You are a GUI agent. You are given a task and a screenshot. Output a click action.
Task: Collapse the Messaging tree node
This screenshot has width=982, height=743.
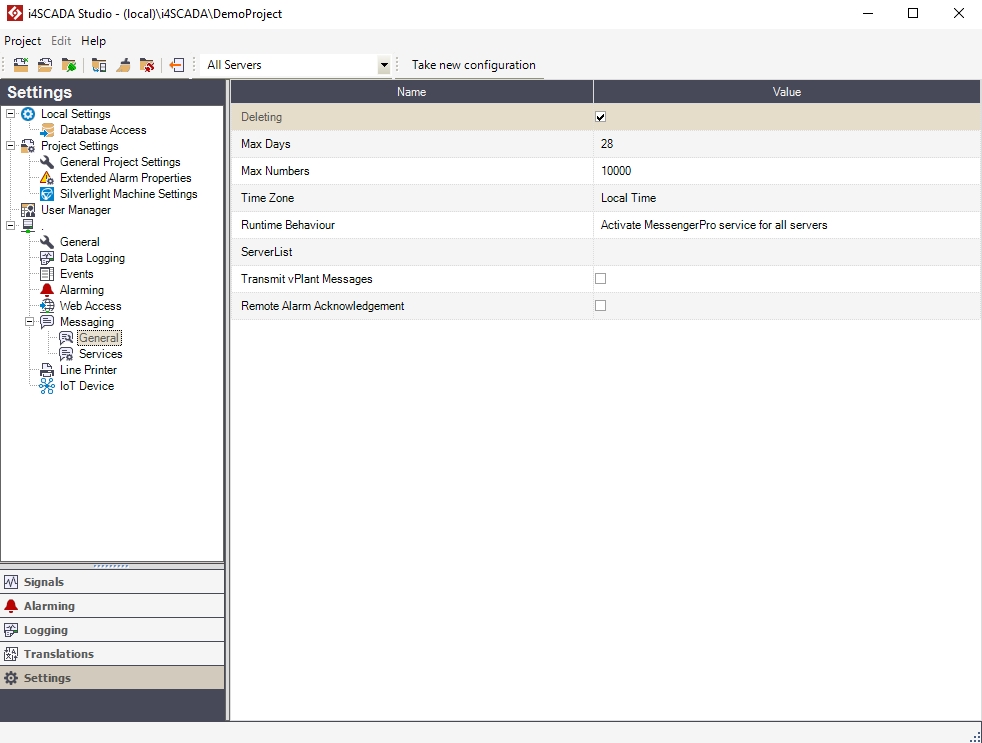click(30, 322)
